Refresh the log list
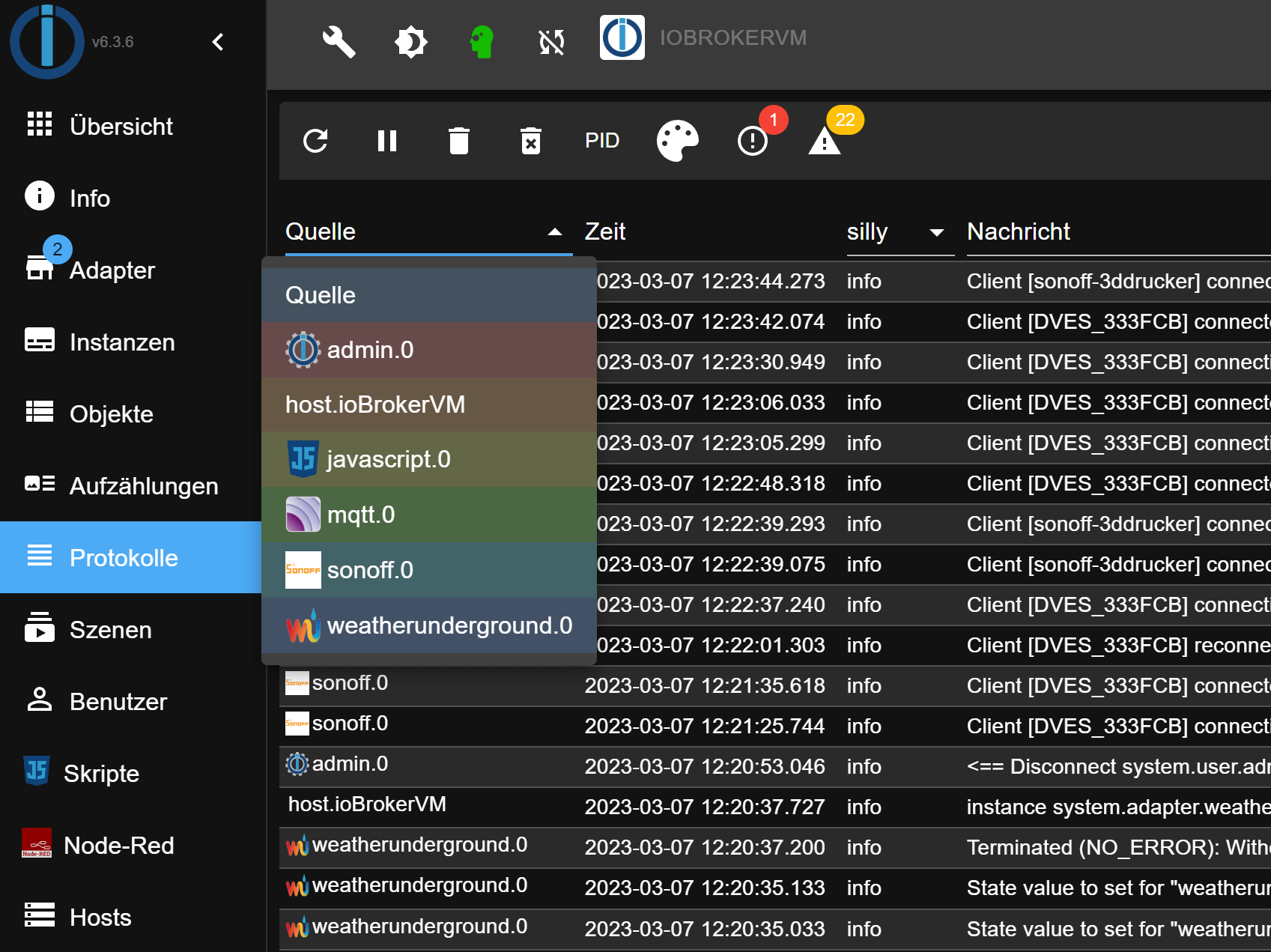This screenshot has width=1271, height=952. point(315,141)
